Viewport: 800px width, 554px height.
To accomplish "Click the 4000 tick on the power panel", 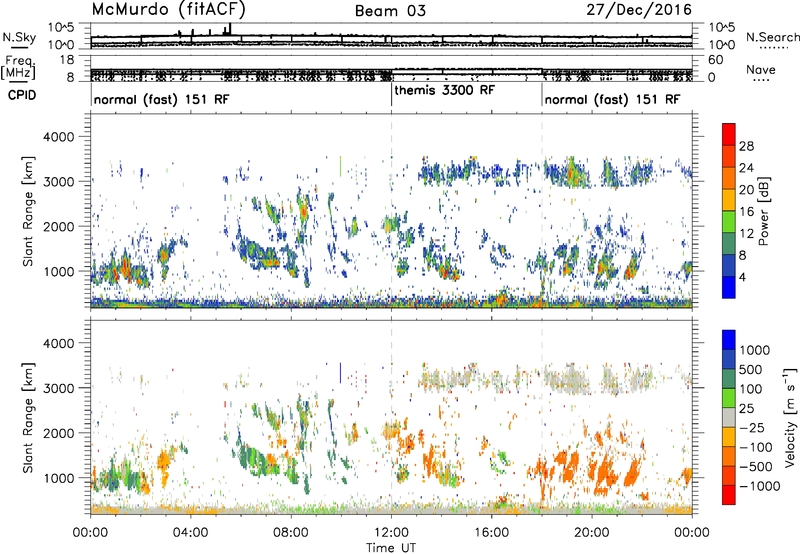I will pos(61,137).
